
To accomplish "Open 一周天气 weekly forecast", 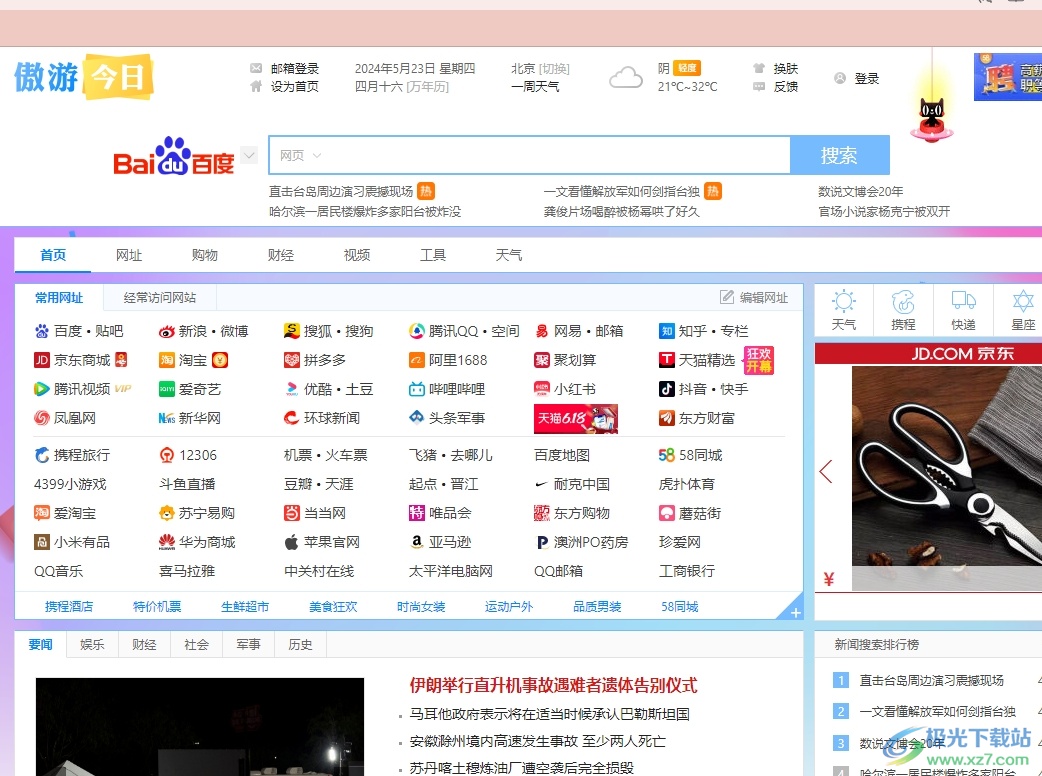I will pos(535,86).
